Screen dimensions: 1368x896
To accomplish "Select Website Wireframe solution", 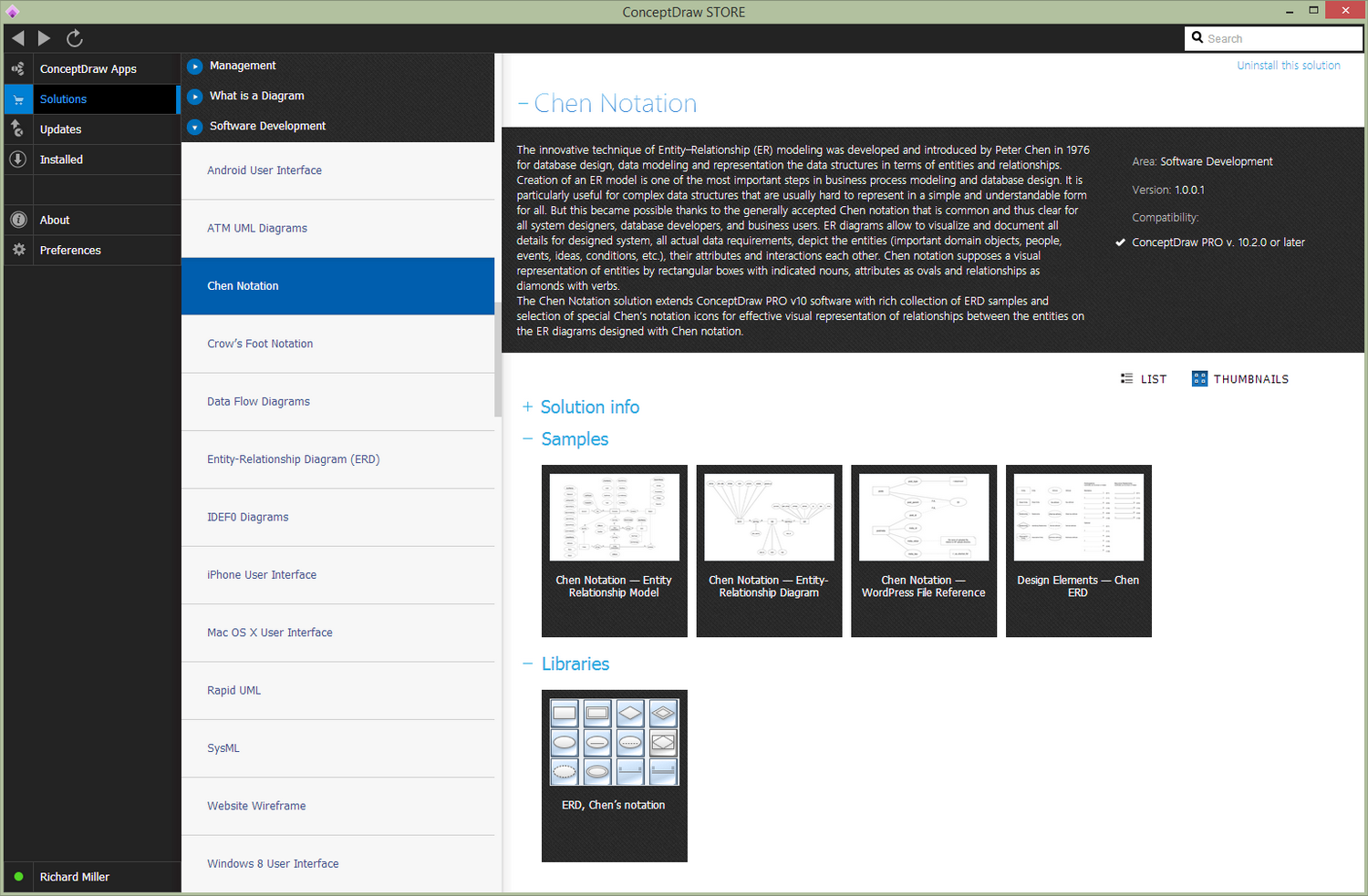I will 337,806.
